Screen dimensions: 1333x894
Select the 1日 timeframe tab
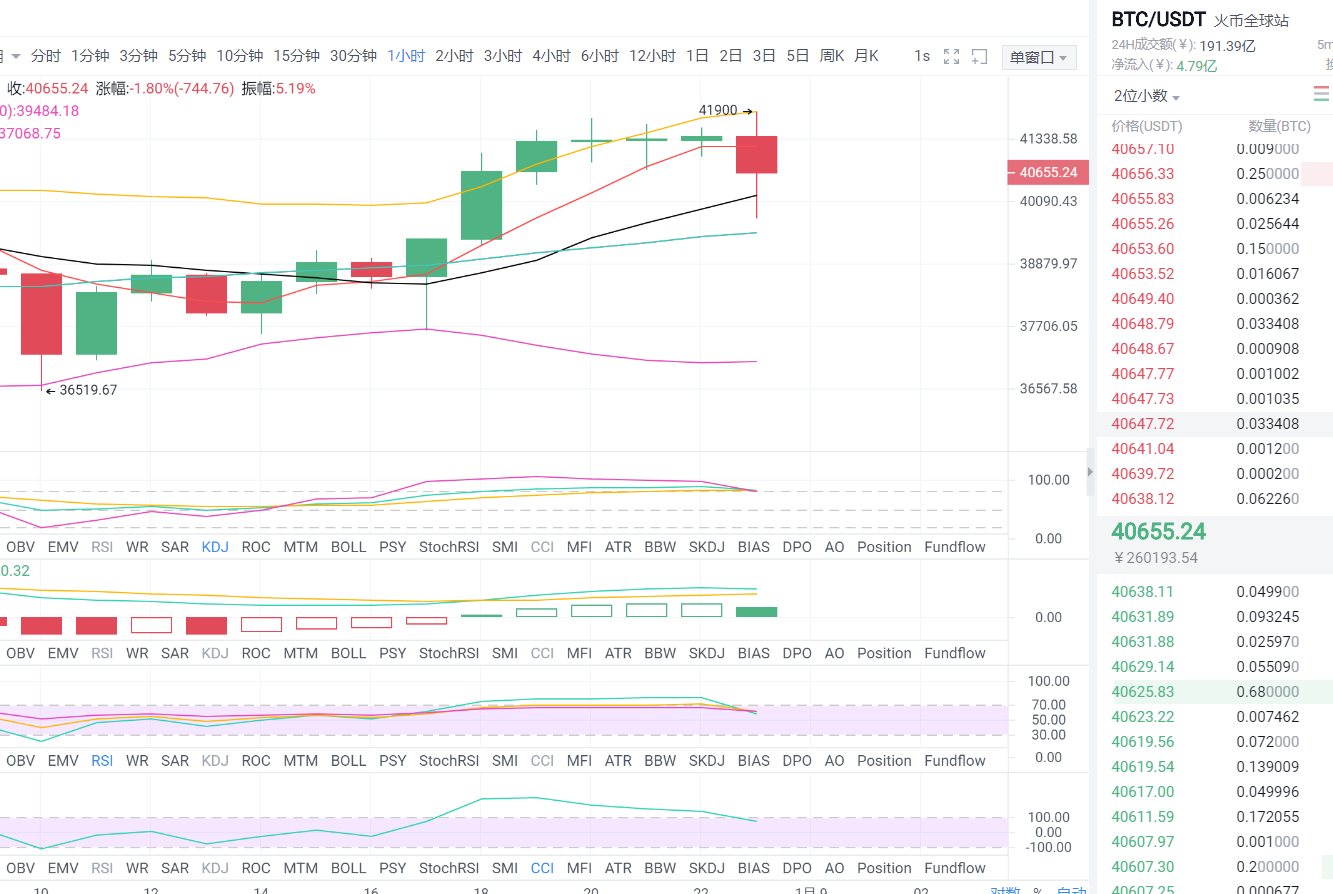[x=697, y=56]
